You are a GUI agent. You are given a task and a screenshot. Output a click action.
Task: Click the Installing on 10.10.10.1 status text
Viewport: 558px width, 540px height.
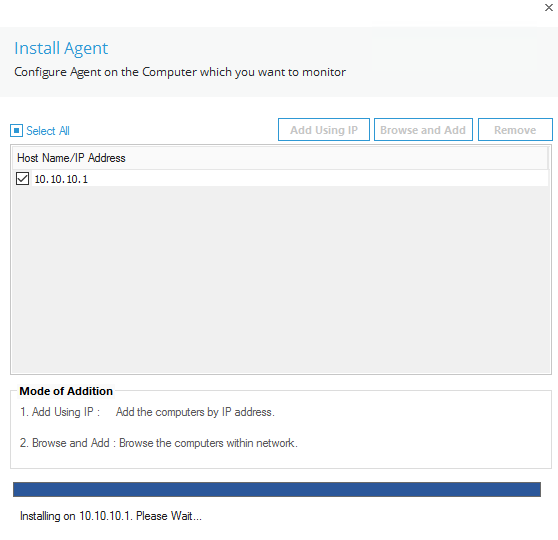click(x=111, y=516)
